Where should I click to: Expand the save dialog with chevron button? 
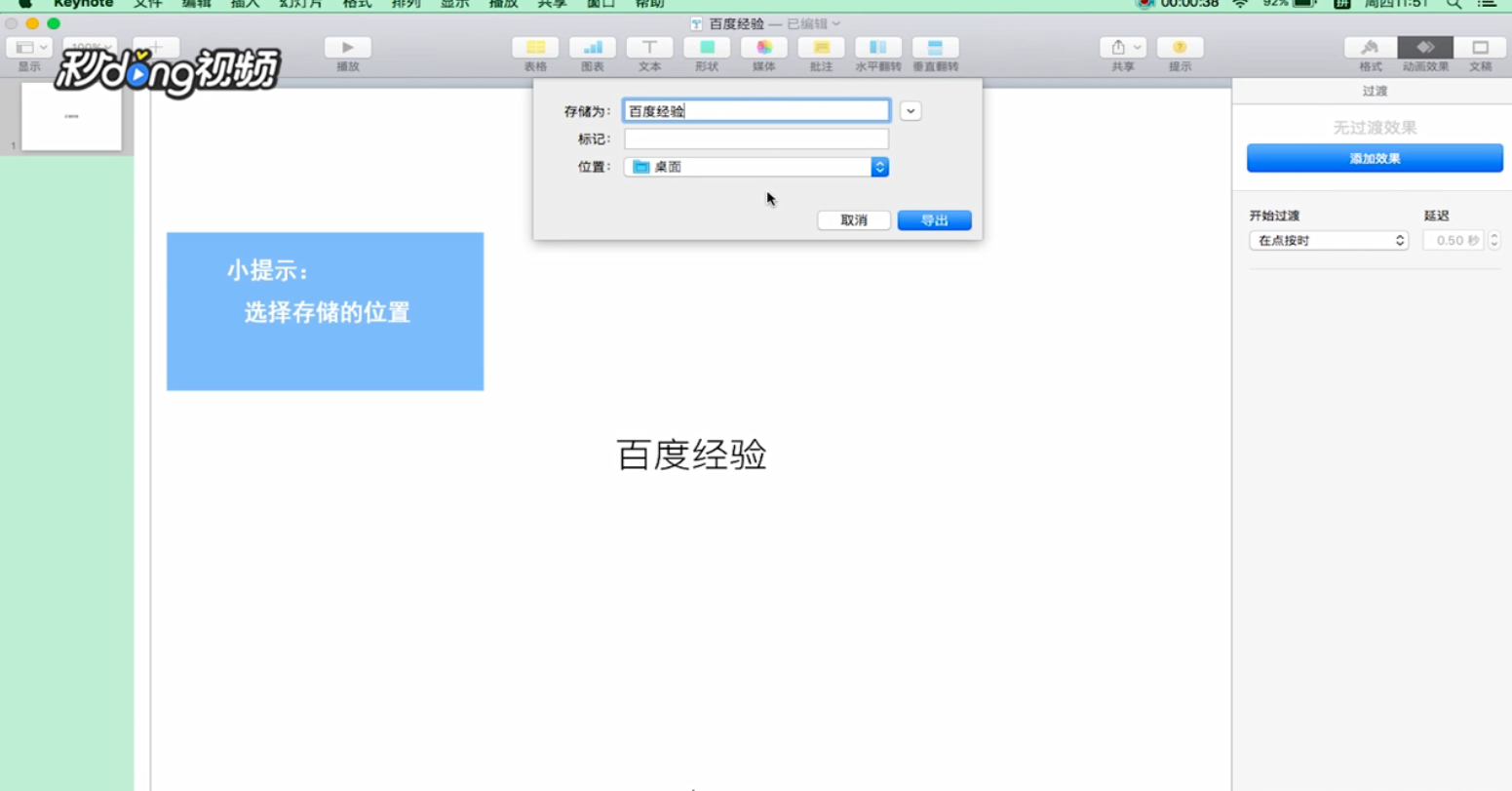[x=911, y=111]
